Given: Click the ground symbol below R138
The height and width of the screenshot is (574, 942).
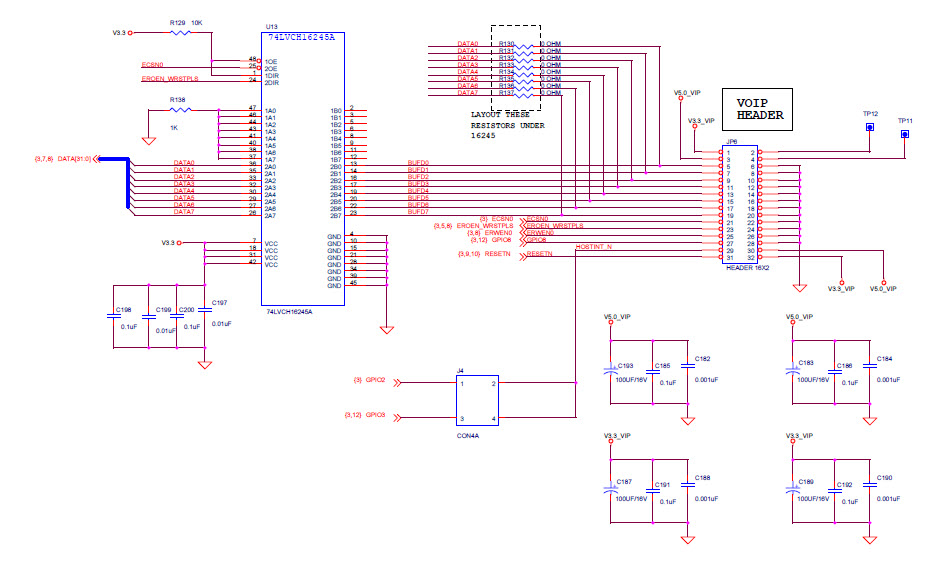Looking at the screenshot, I should tap(148, 141).
